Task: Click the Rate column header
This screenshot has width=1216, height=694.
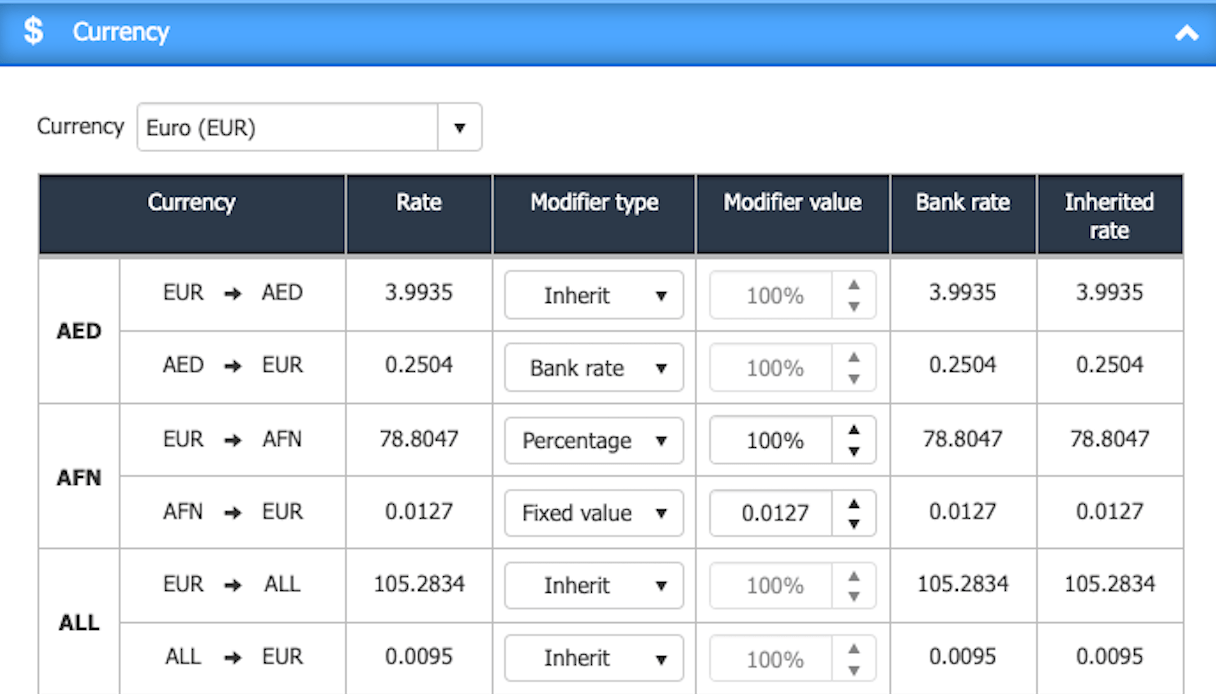Action: (x=419, y=214)
